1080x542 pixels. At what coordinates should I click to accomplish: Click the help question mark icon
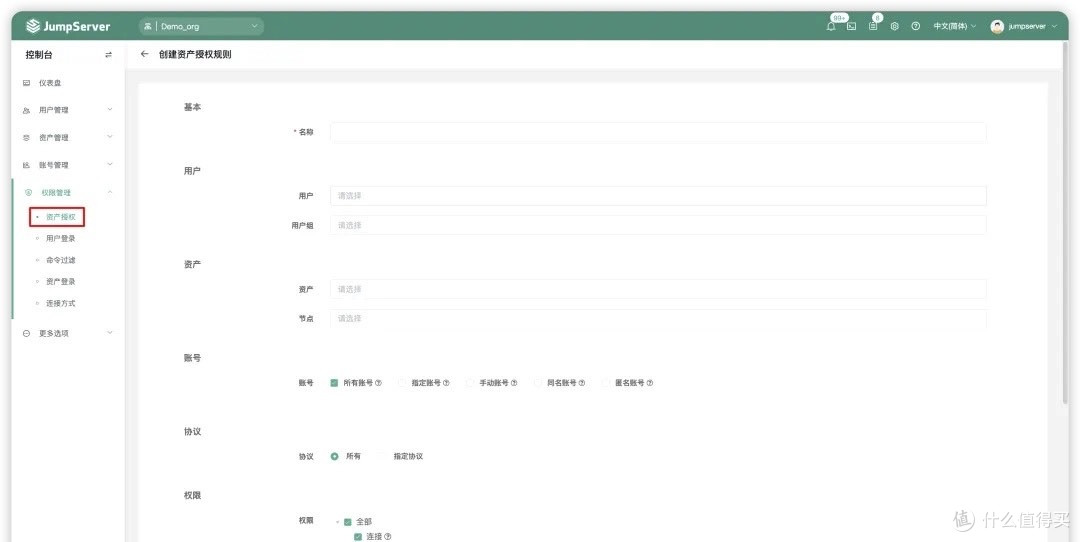point(915,26)
